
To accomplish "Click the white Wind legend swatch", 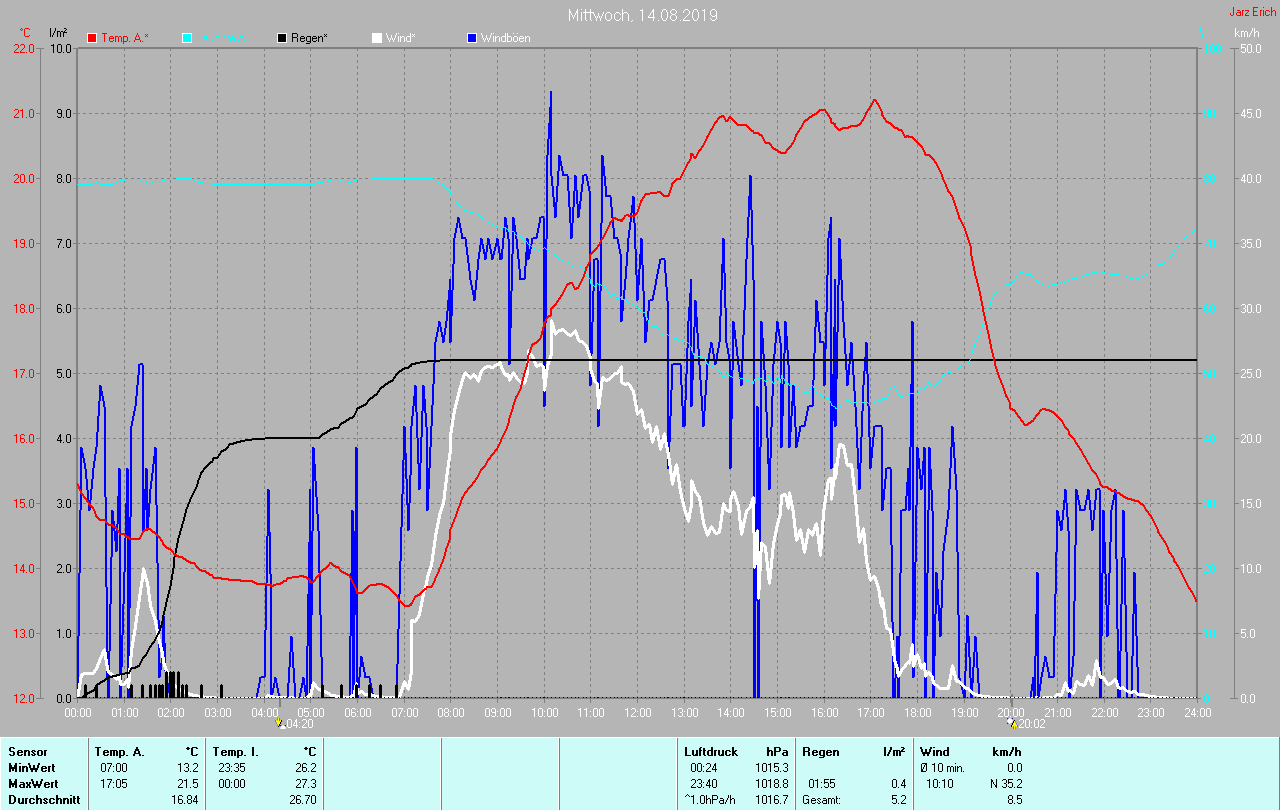I will 377,38.
